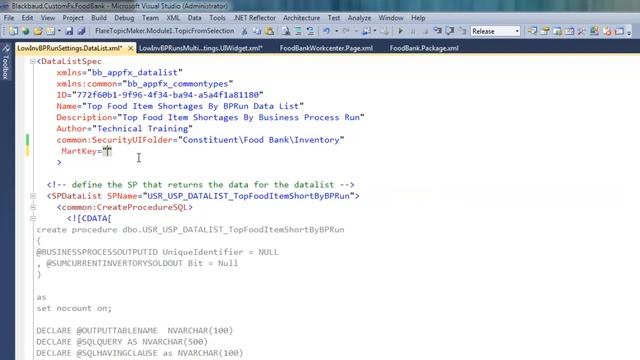The height and width of the screenshot is (360, 640).
Task: Save the current file with the Save icon
Action: pos(69,31)
